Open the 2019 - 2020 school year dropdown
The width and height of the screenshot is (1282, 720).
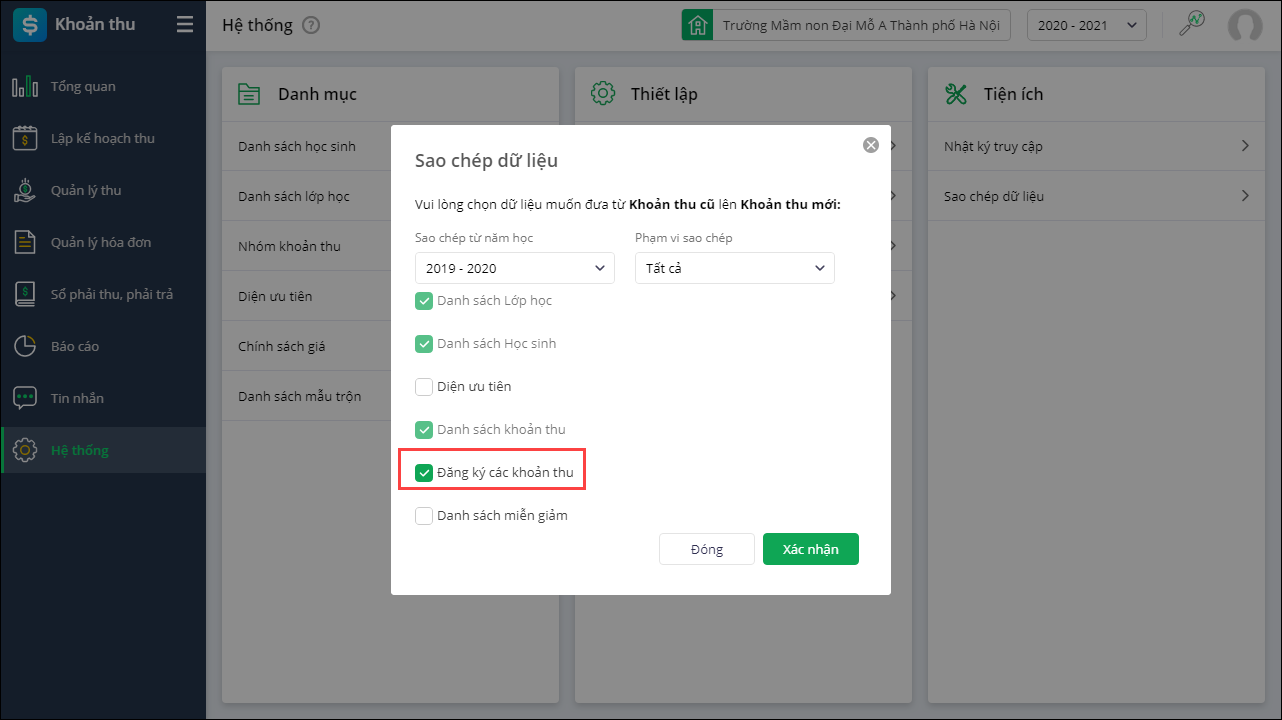pos(515,268)
